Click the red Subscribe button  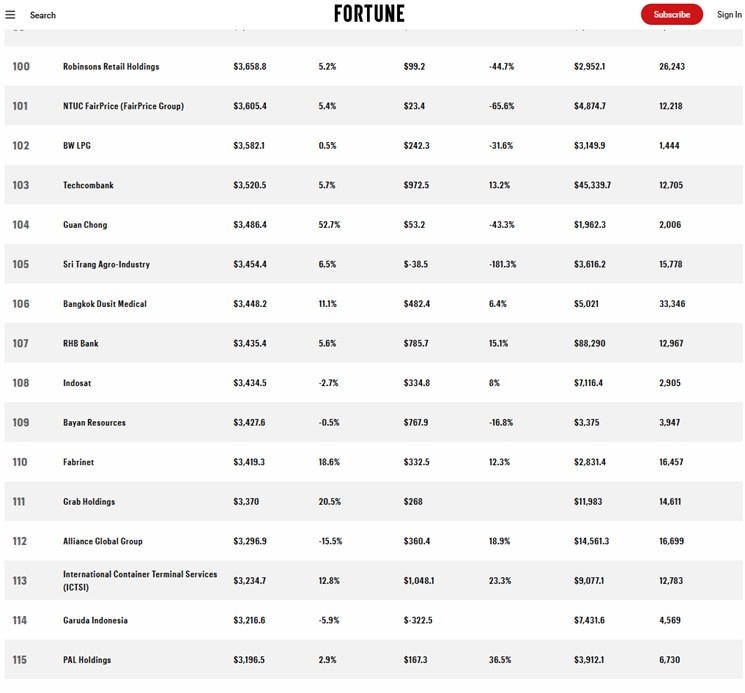671,14
